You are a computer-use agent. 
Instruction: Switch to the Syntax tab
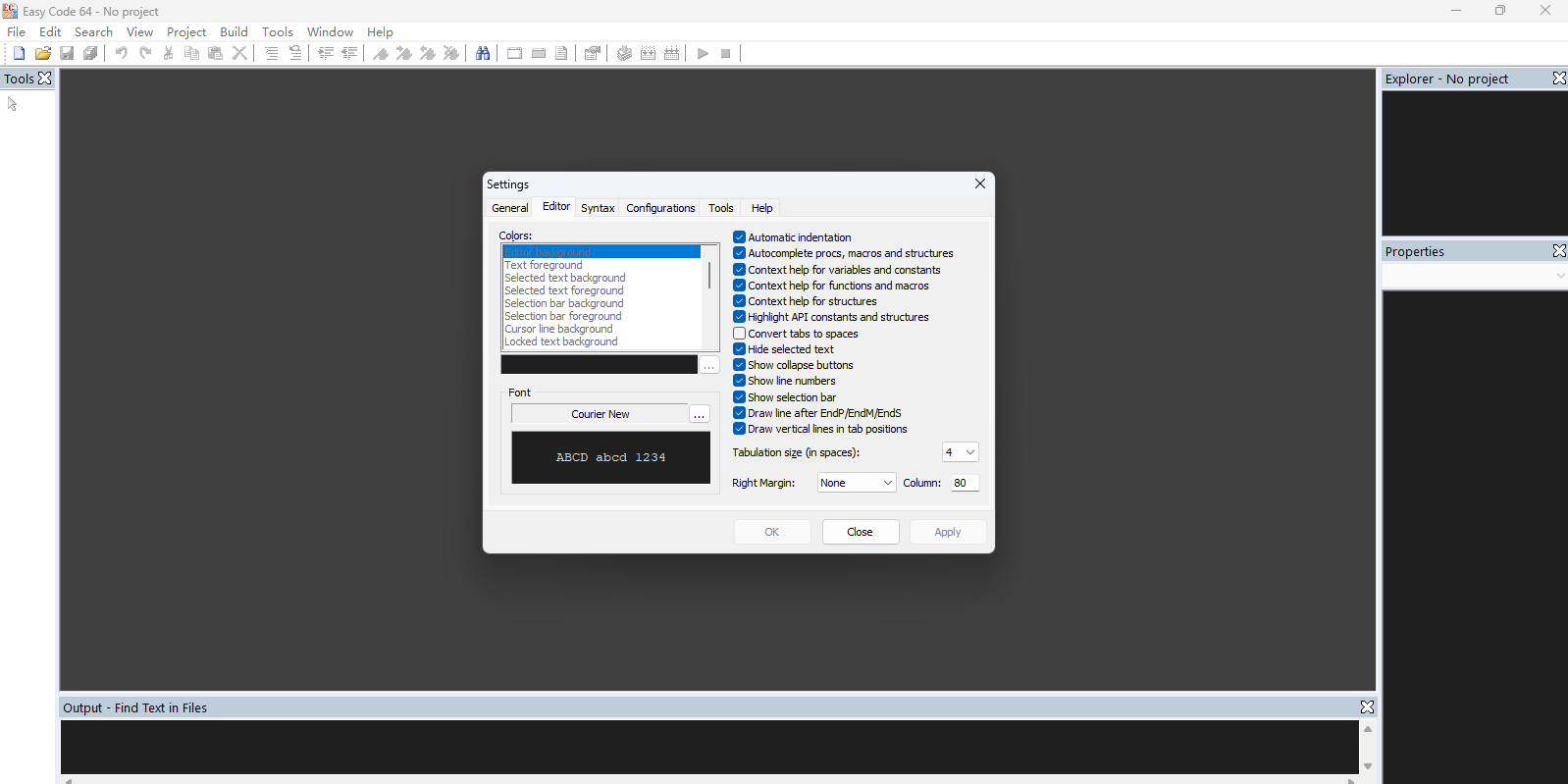point(598,208)
